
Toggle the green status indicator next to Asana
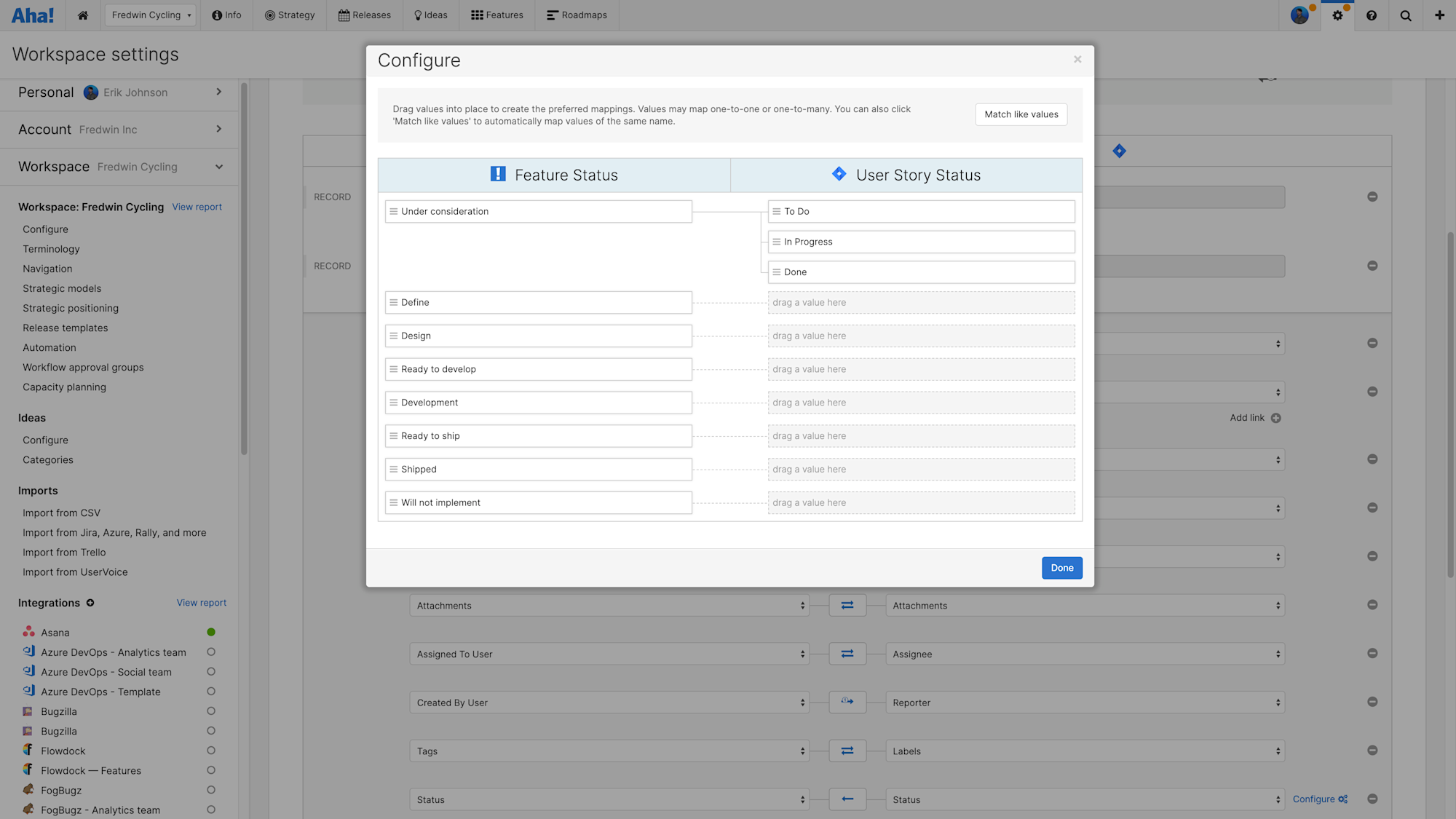point(211,632)
